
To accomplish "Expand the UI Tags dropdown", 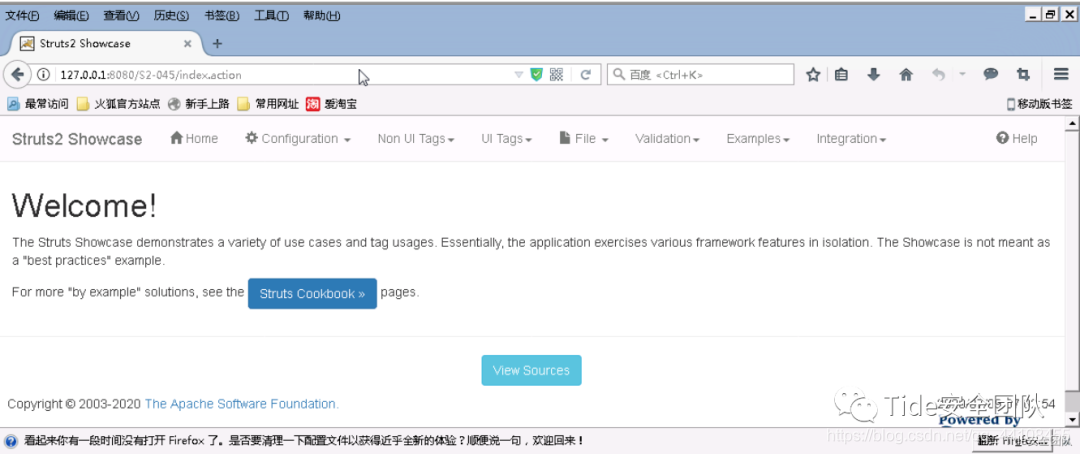I will [506, 138].
